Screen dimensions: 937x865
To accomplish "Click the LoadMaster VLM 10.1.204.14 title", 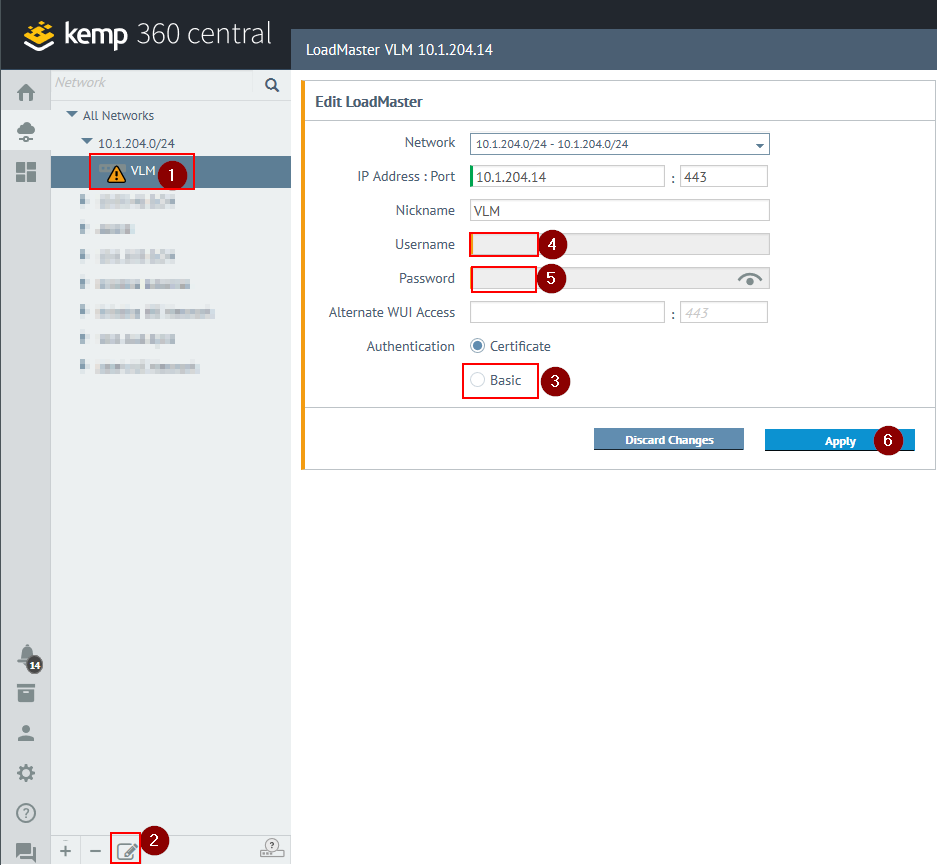I will 399,50.
